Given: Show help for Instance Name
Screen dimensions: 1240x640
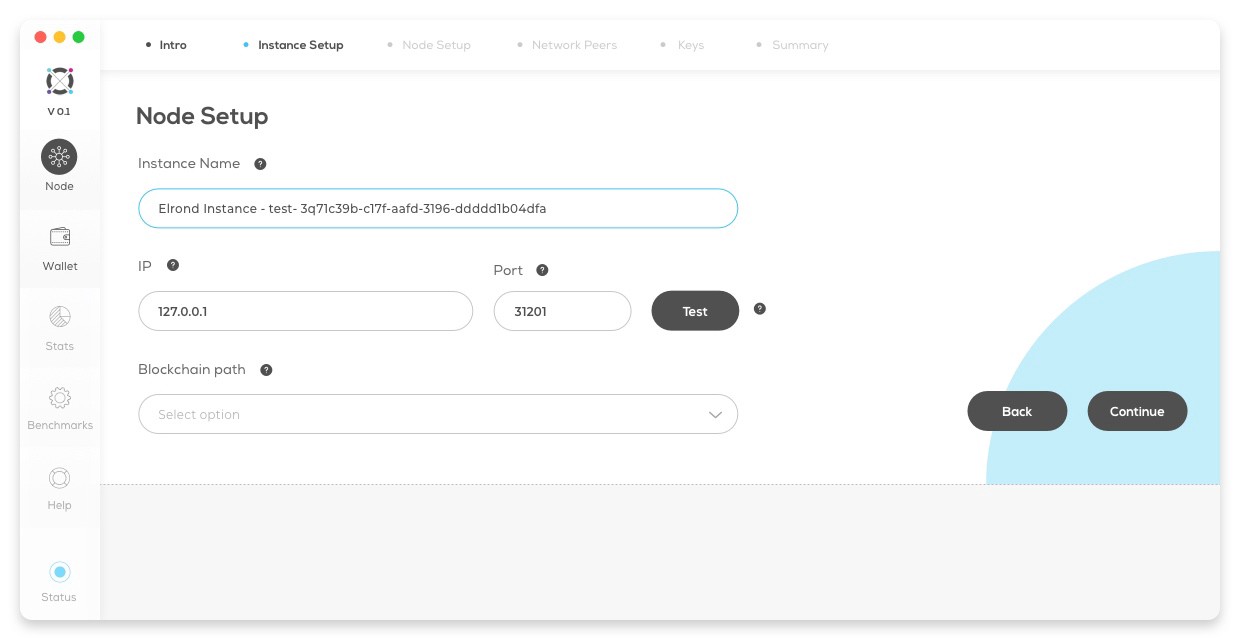Looking at the screenshot, I should coord(260,164).
